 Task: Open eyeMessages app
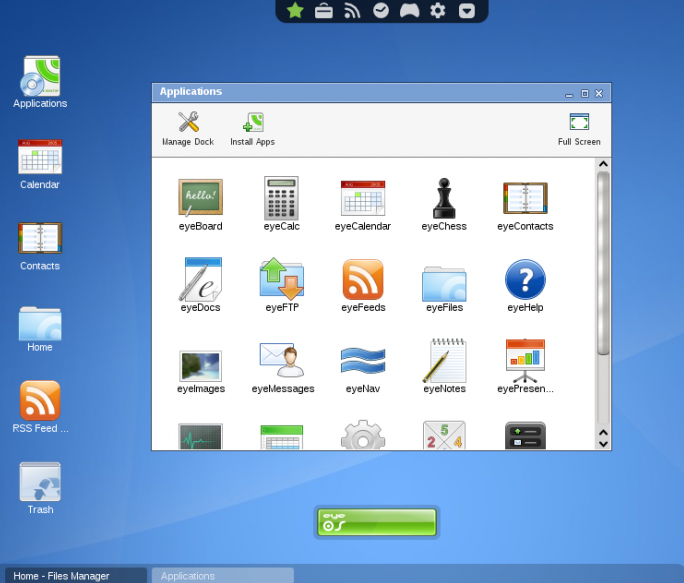[282, 362]
